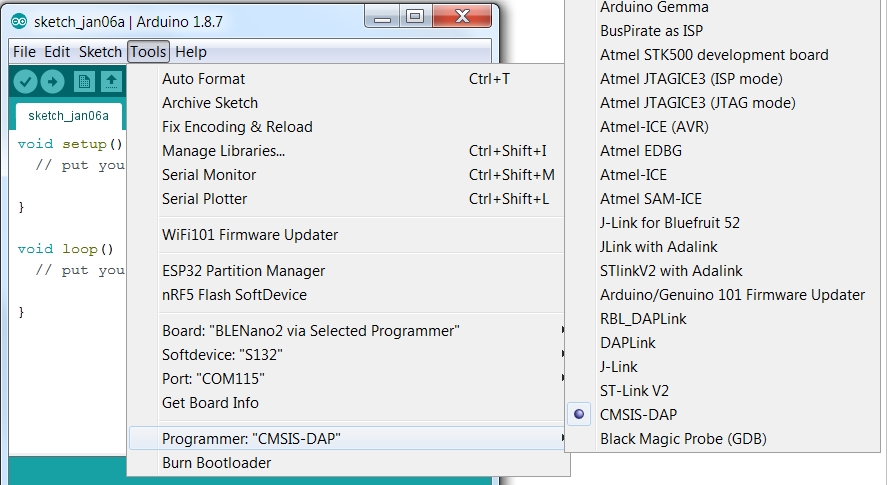Image resolution: width=887 pixels, height=485 pixels.
Task: Close the Tools menu from menu bar
Action: click(x=148, y=52)
